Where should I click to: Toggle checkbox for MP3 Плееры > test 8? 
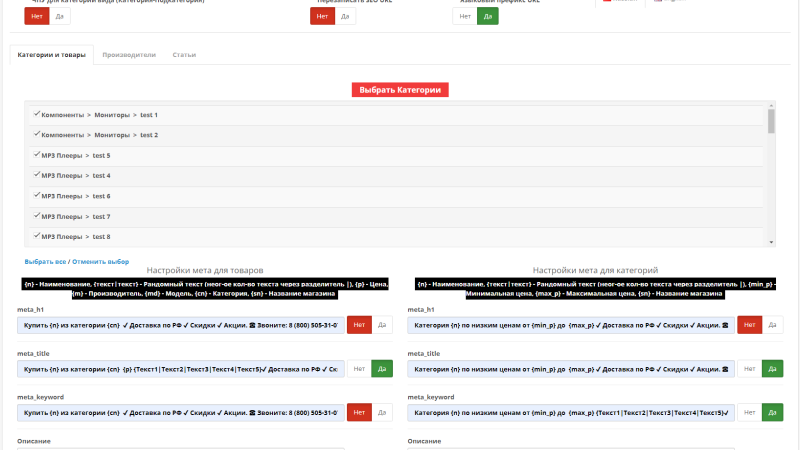coord(37,236)
